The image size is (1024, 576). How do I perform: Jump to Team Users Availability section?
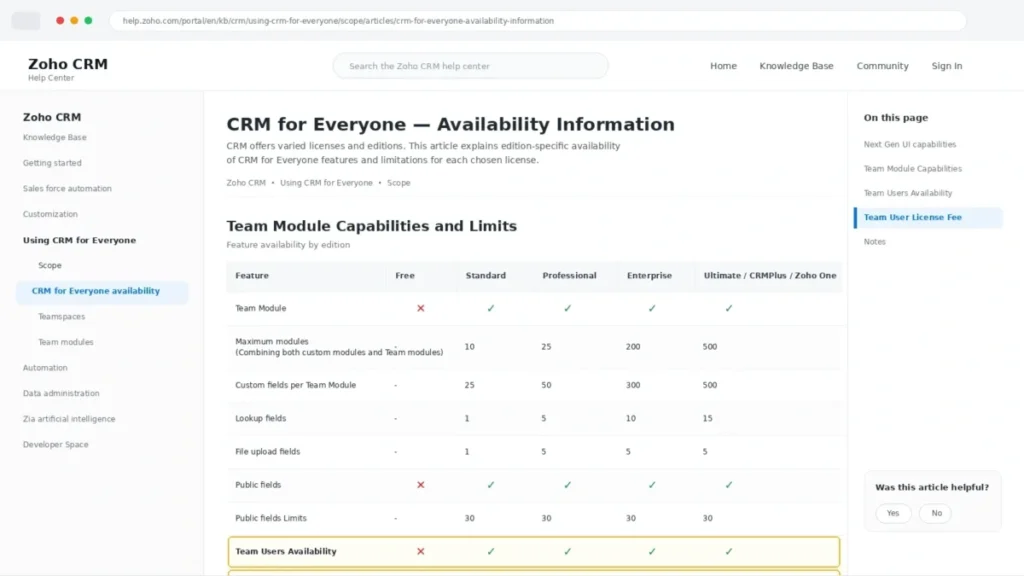(908, 193)
